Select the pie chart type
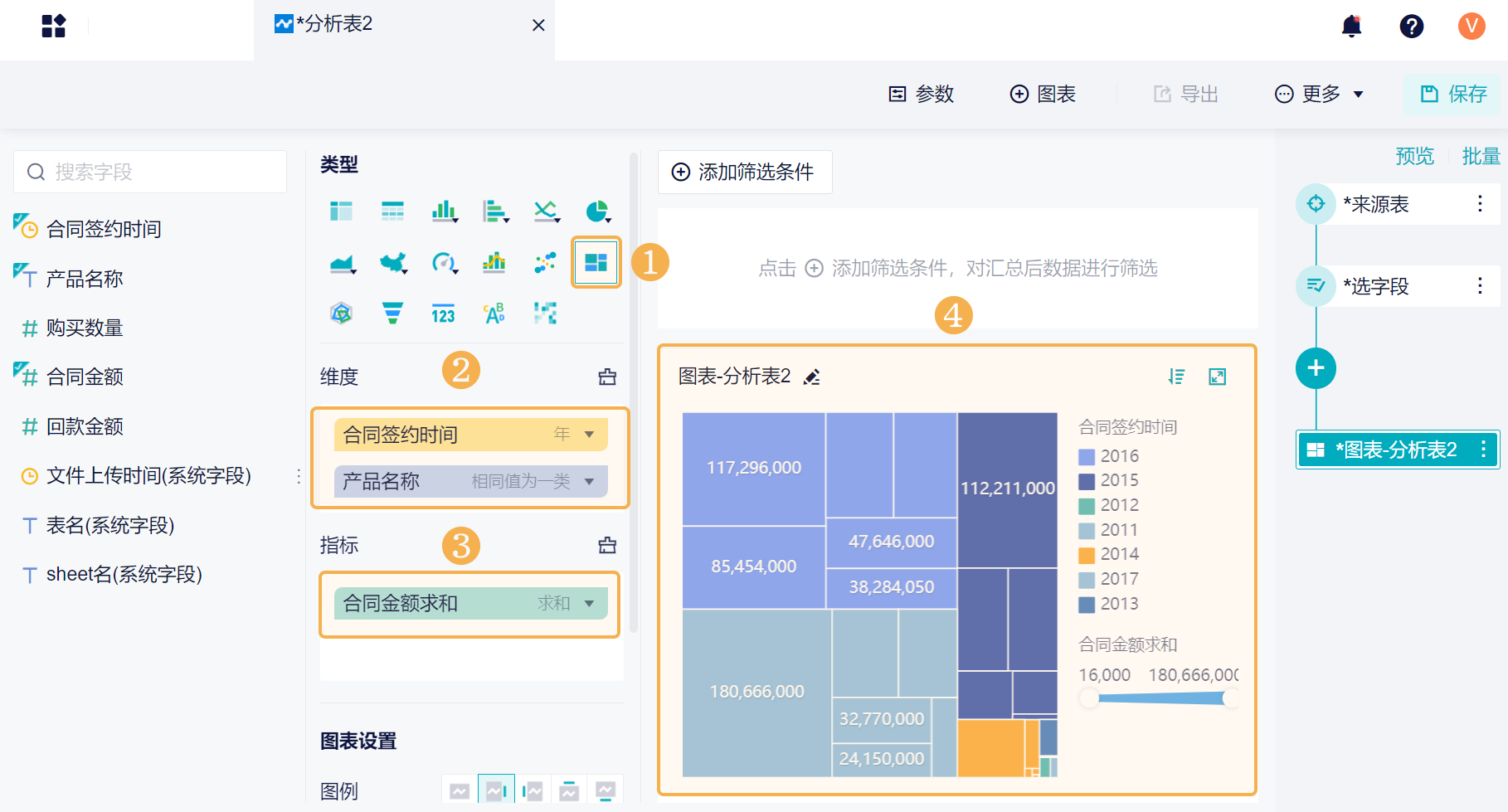The height and width of the screenshot is (812, 1508). pyautogui.click(x=597, y=212)
